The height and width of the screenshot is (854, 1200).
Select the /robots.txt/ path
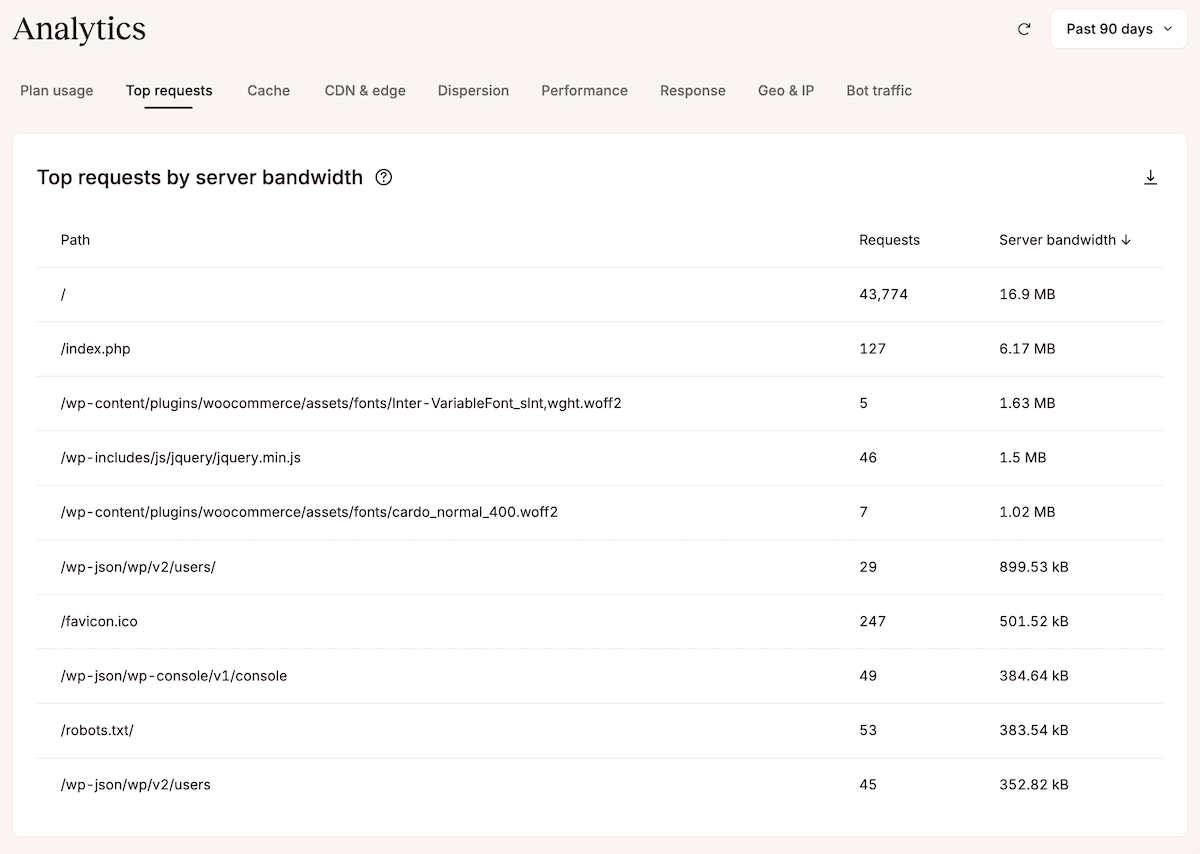click(97, 730)
